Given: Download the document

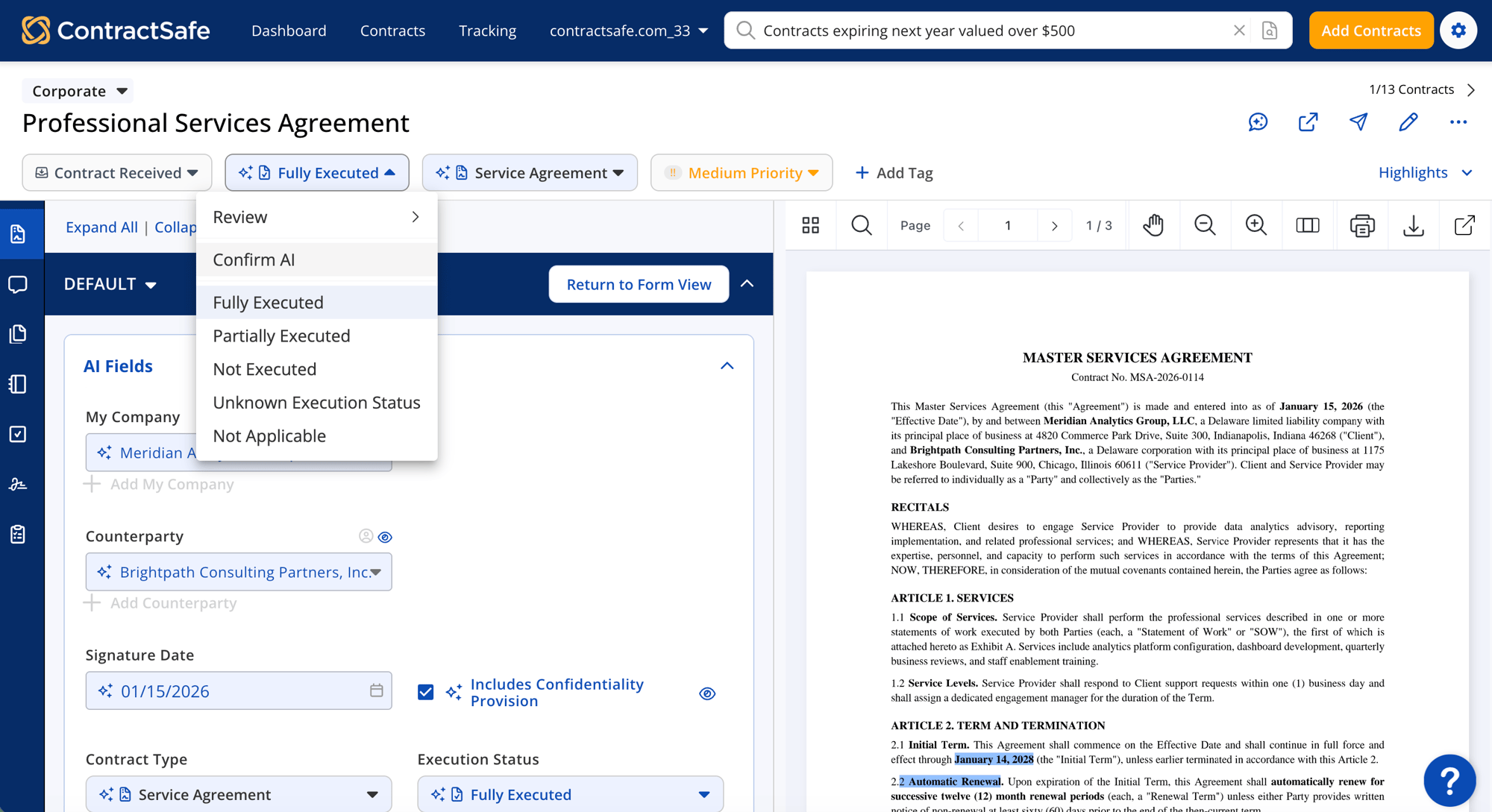Looking at the screenshot, I should pyautogui.click(x=1414, y=225).
